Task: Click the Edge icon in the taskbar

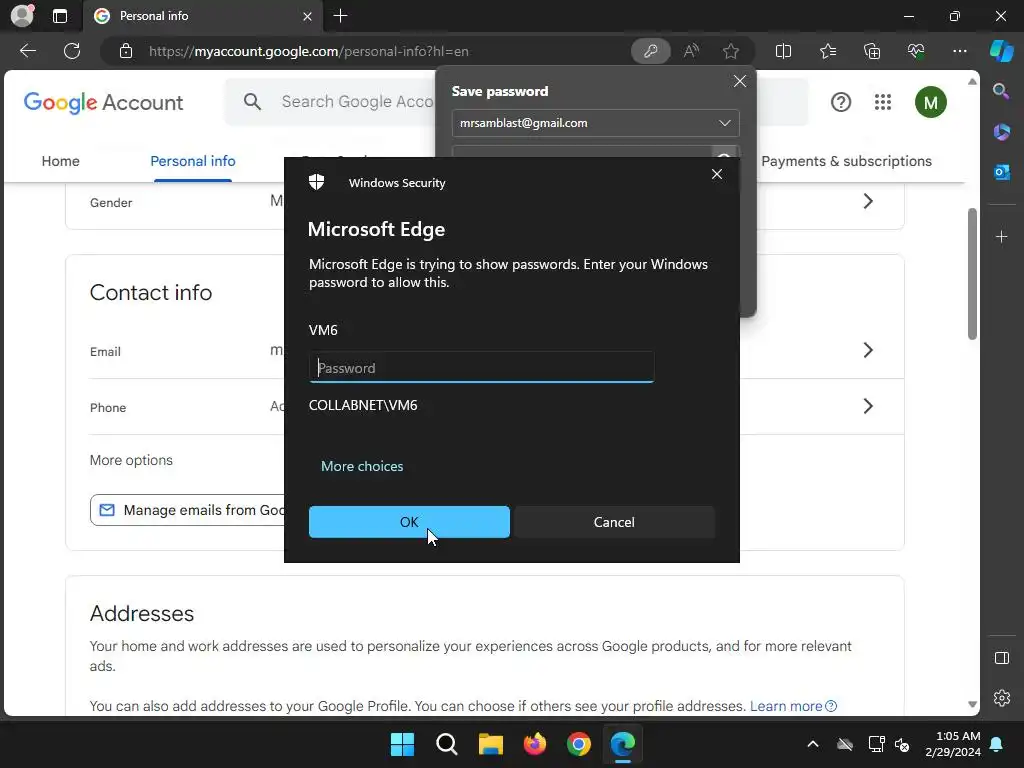Action: click(622, 744)
